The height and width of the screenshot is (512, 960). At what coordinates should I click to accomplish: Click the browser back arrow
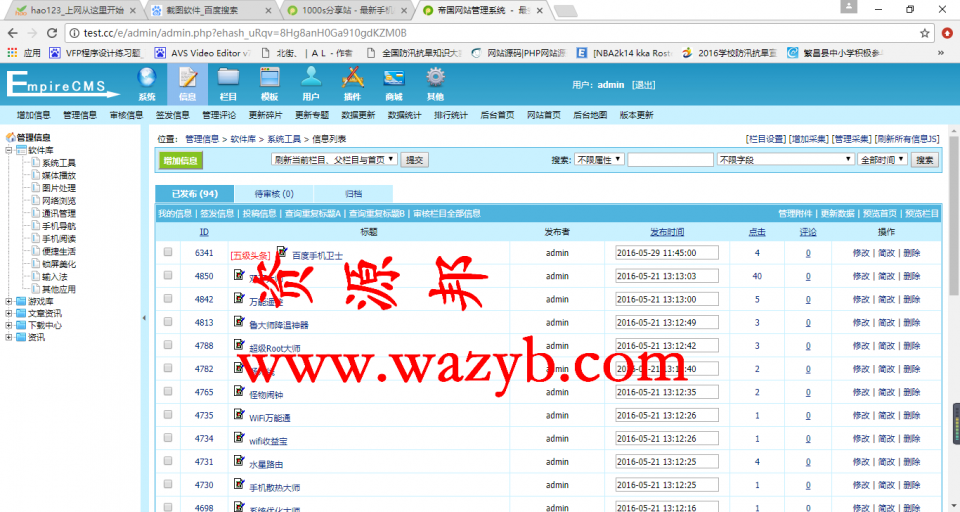click(13, 33)
